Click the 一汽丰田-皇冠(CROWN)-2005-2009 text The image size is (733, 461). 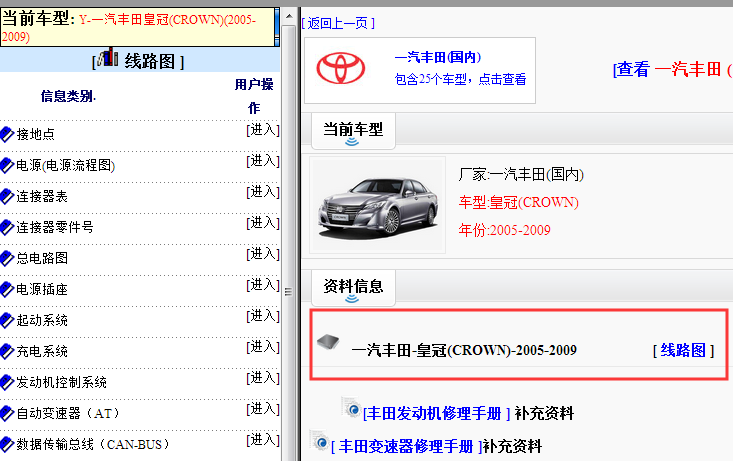pos(464,350)
